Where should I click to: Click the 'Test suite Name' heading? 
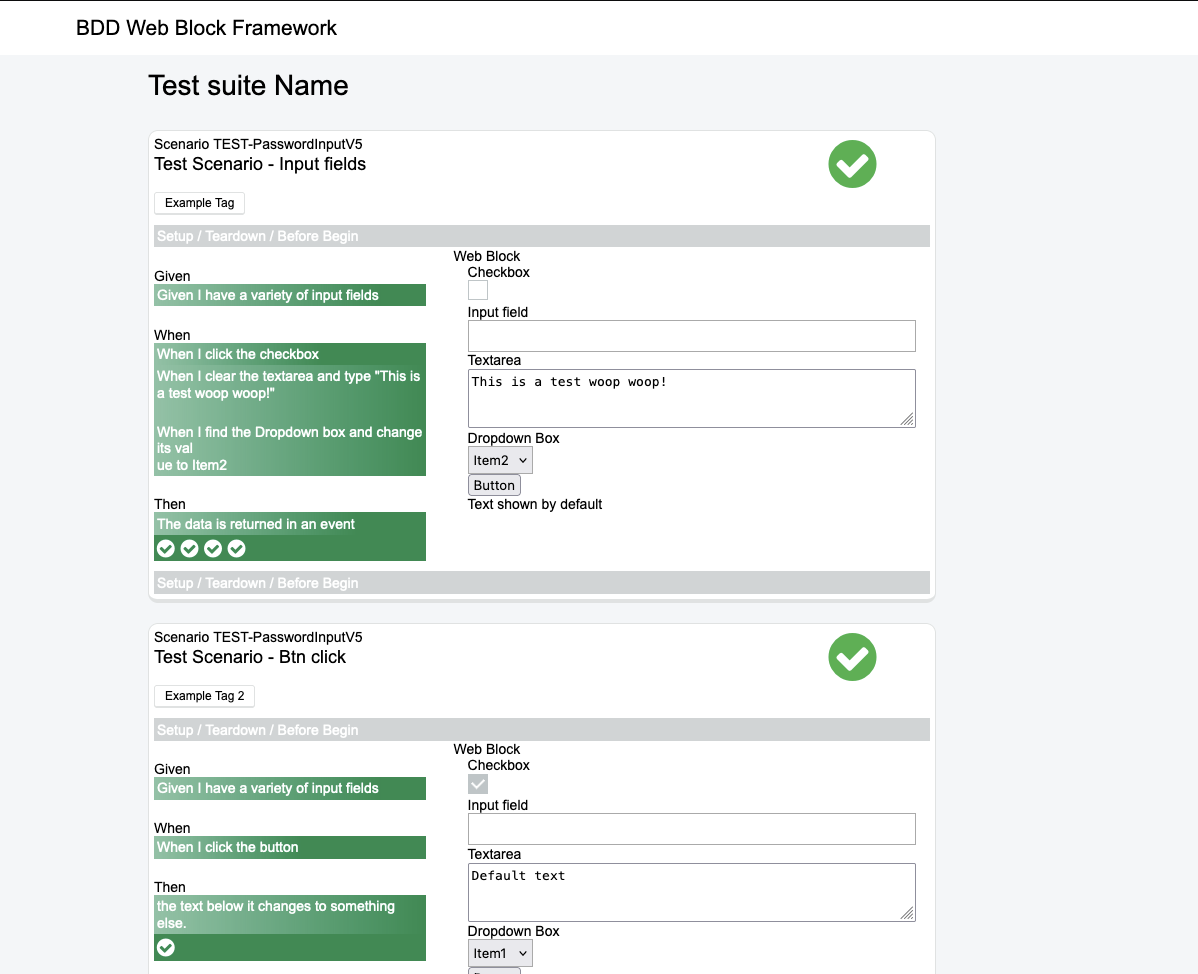[248, 86]
